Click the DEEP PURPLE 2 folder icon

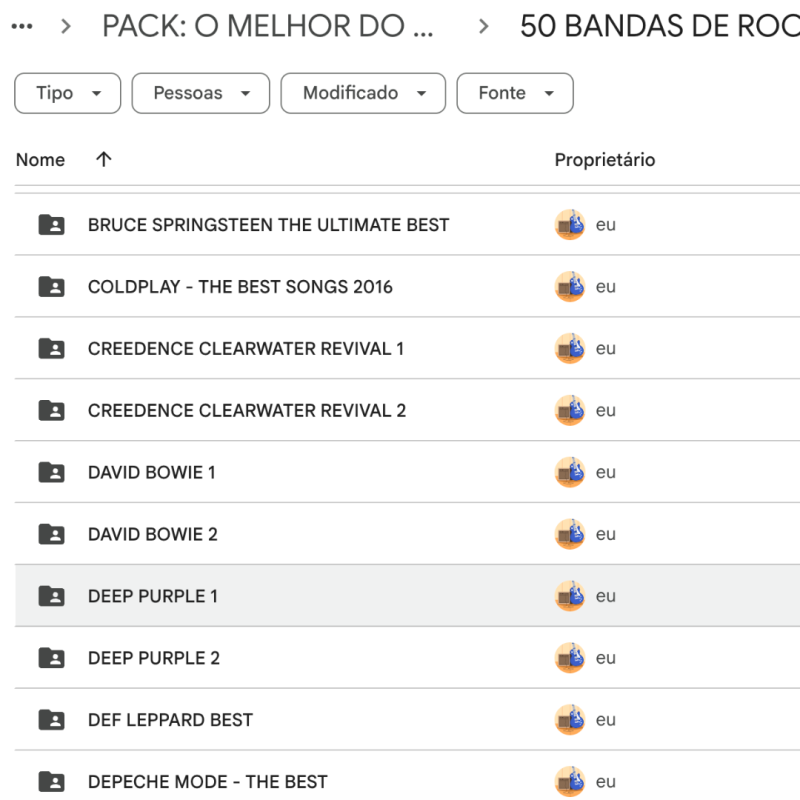point(51,658)
